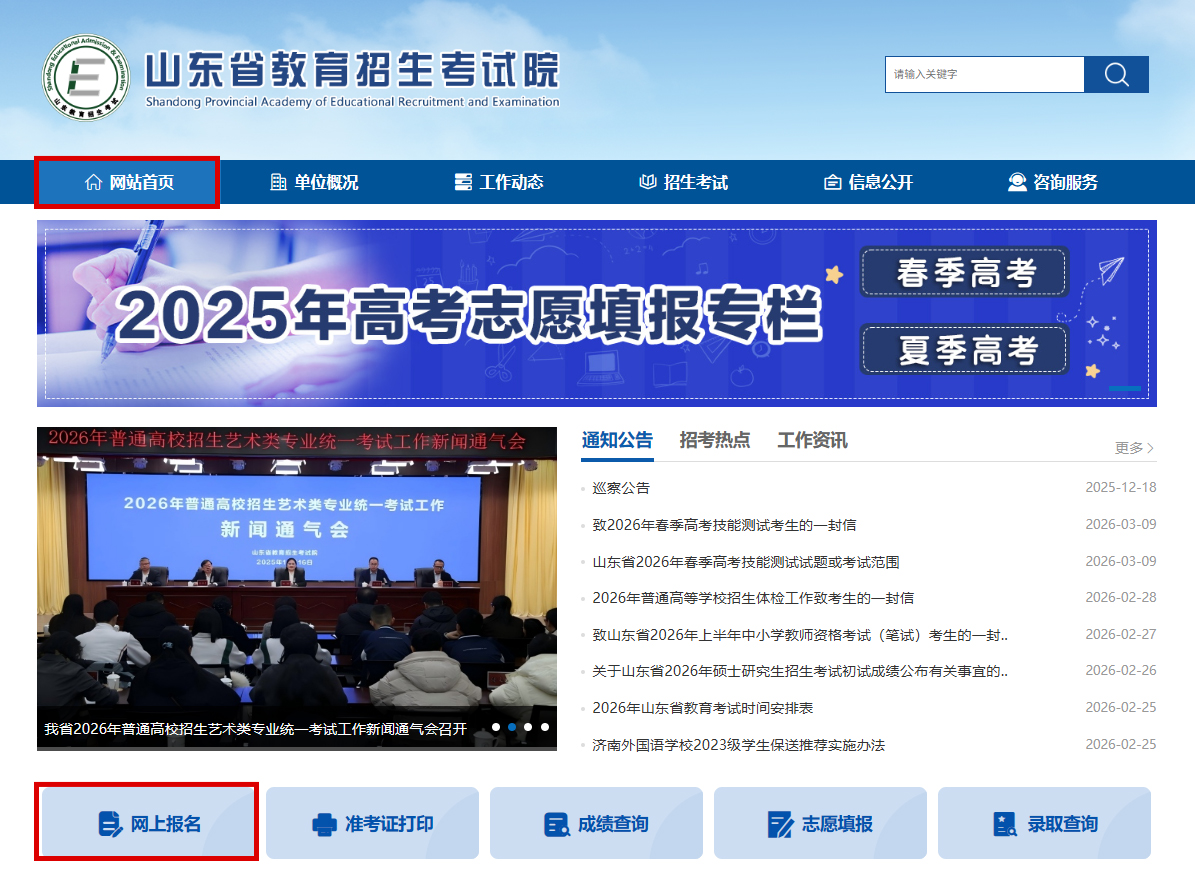Click the academy logo emblem
The image size is (1195, 876).
(86, 76)
